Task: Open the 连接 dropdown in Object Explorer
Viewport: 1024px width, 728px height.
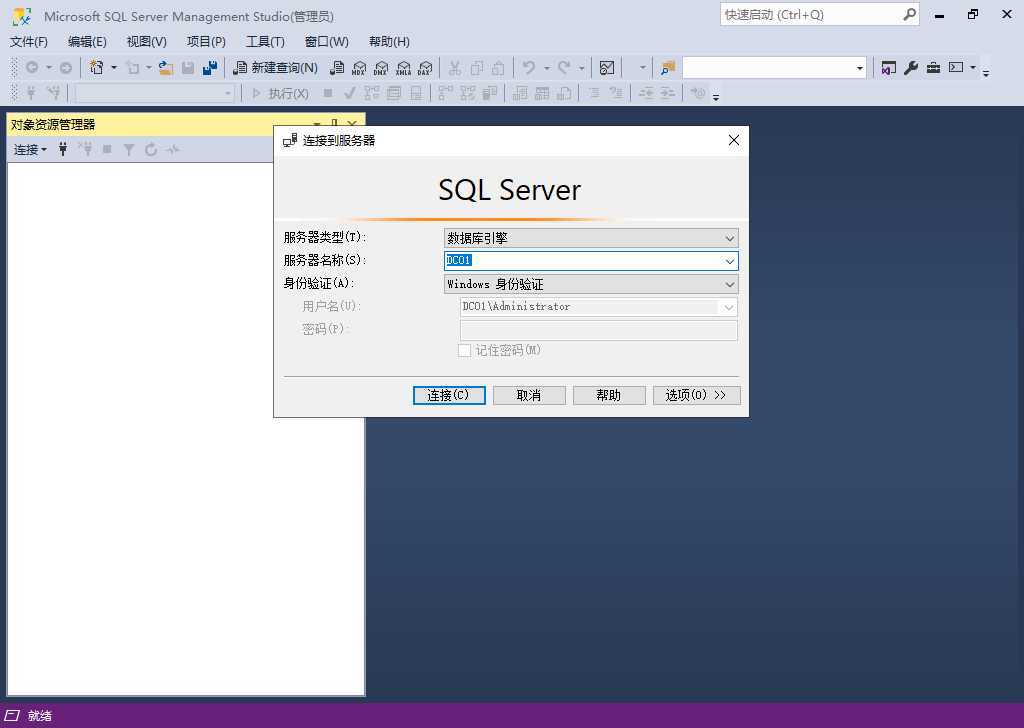Action: pyautogui.click(x=30, y=150)
